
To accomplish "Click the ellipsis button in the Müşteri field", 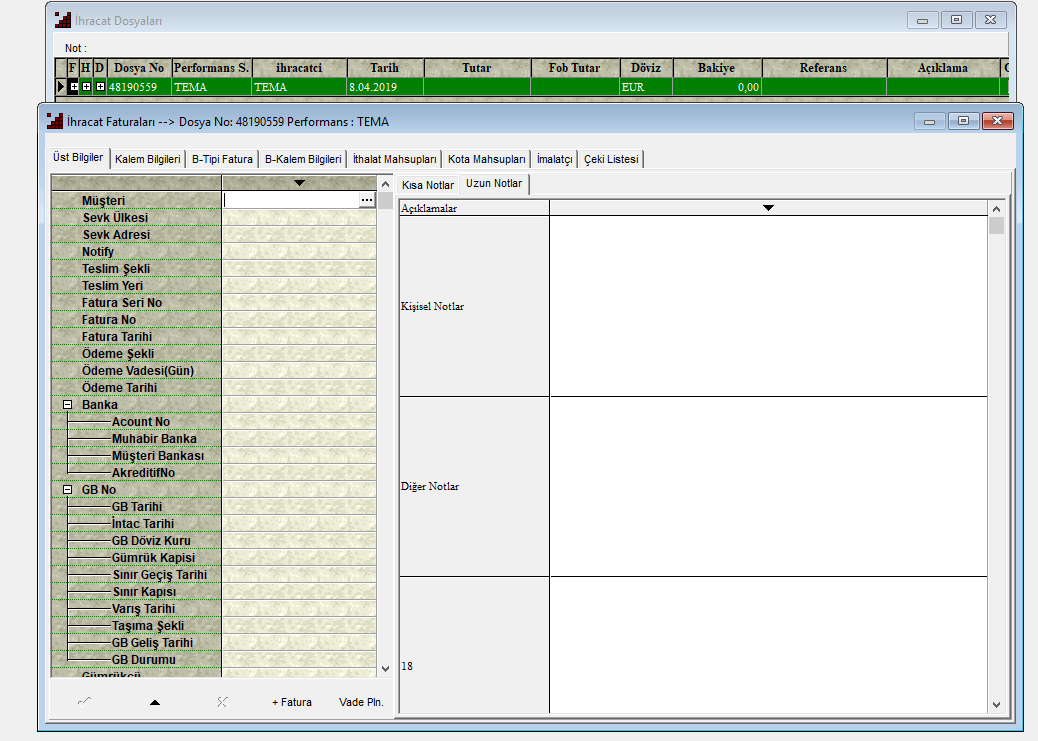I will coord(367,201).
